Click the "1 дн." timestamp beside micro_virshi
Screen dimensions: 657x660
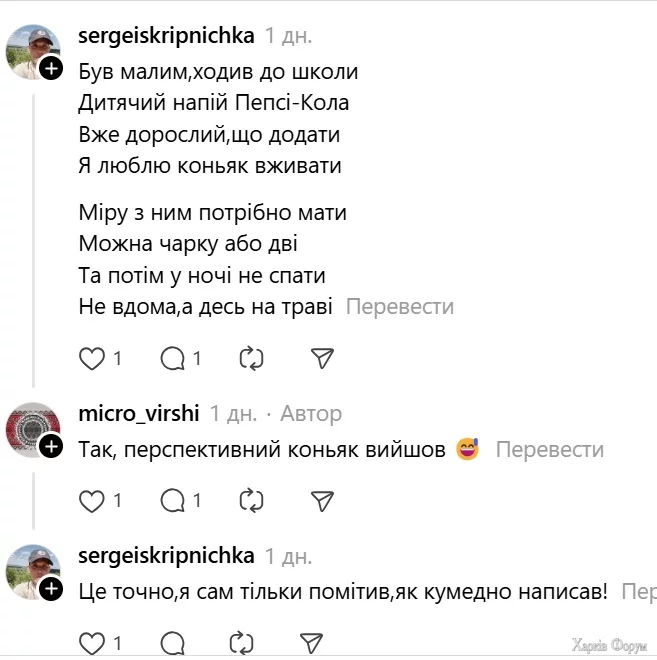click(233, 413)
